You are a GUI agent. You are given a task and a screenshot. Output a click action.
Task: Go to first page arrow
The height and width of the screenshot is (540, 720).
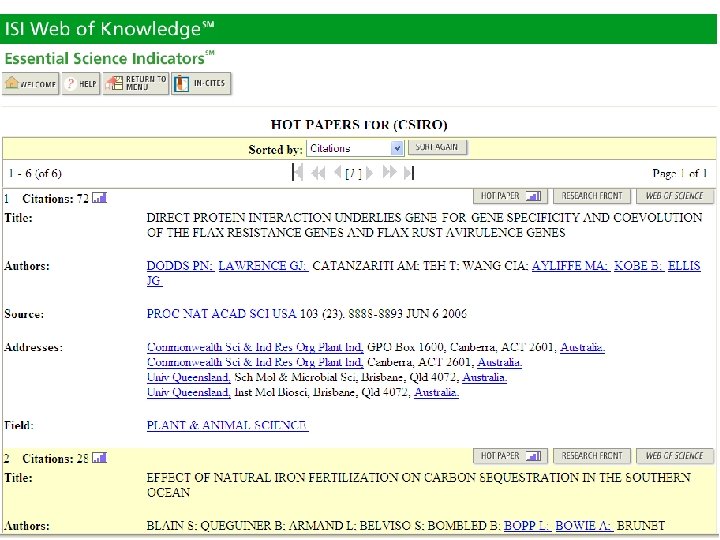click(298, 173)
